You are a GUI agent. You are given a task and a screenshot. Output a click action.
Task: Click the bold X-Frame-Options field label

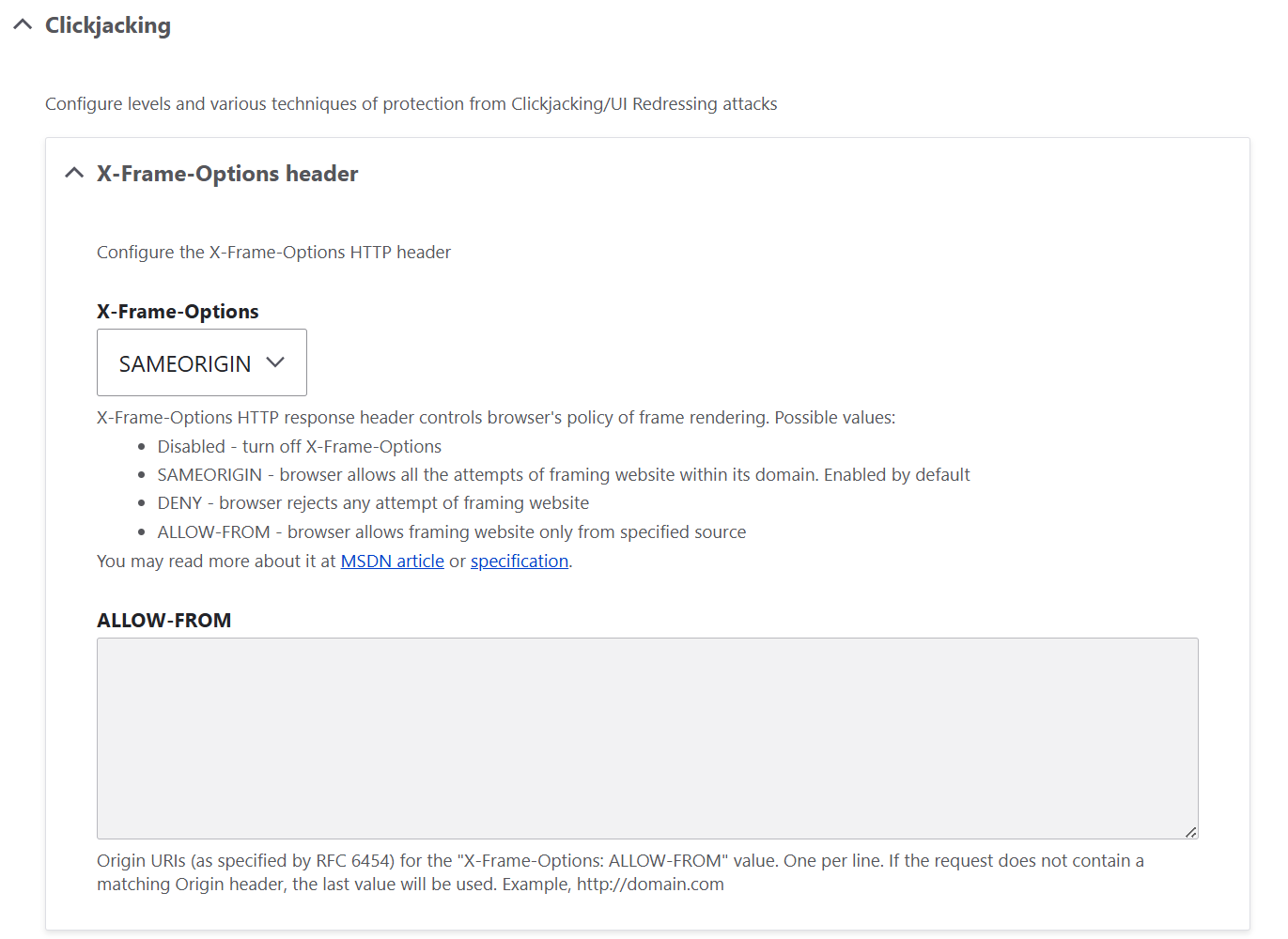pyautogui.click(x=178, y=311)
